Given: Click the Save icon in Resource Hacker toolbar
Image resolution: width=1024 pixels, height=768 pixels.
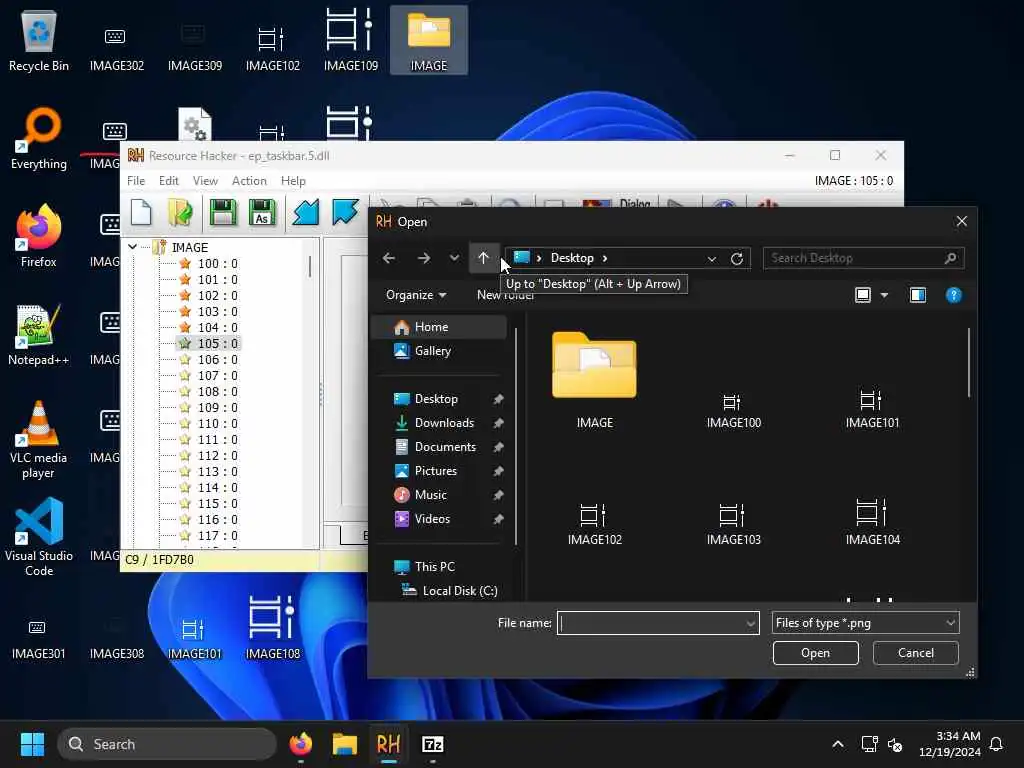Looking at the screenshot, I should click(223, 213).
